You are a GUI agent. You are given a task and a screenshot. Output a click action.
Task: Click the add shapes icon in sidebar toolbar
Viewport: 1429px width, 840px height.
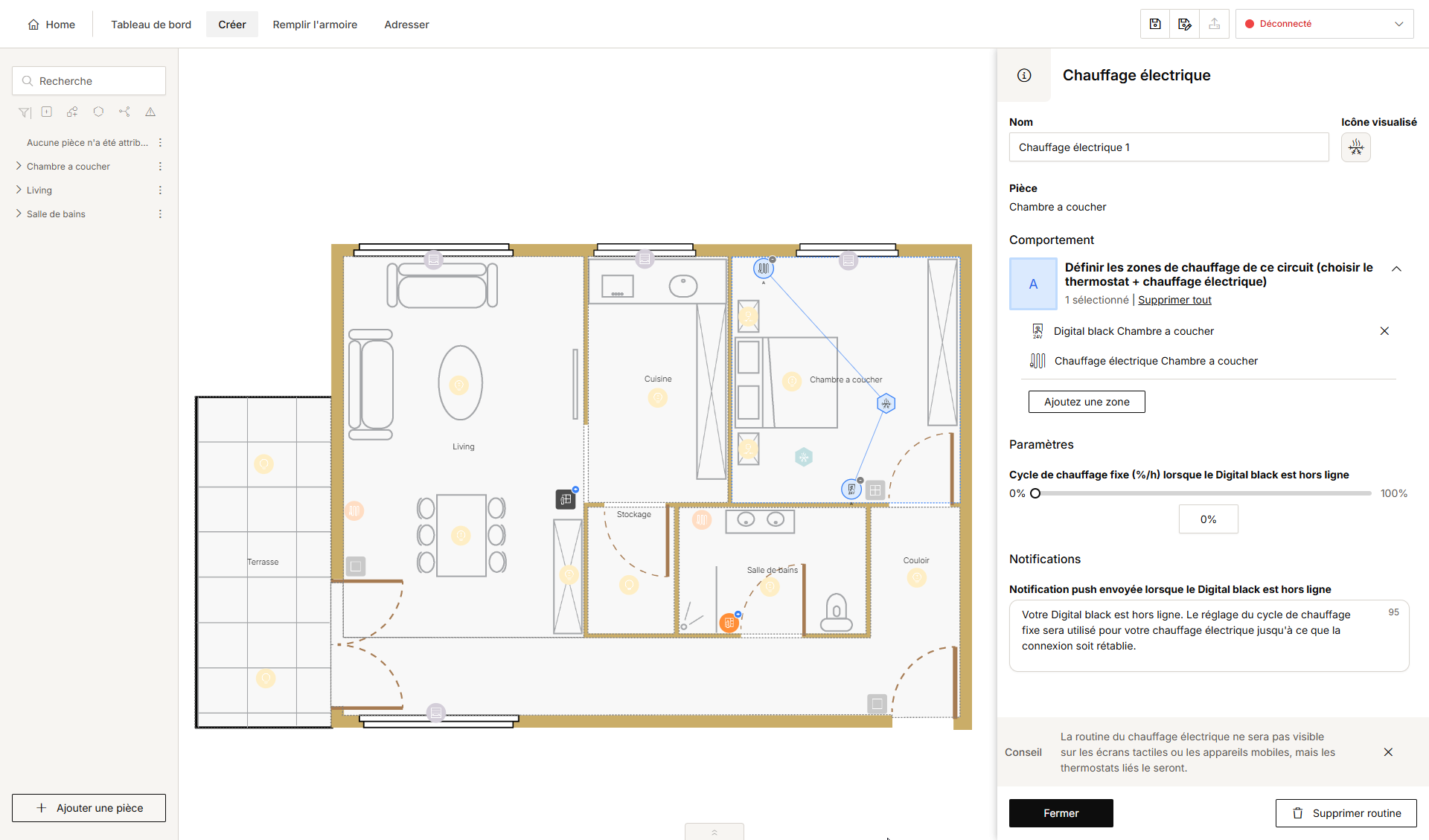click(x=72, y=112)
